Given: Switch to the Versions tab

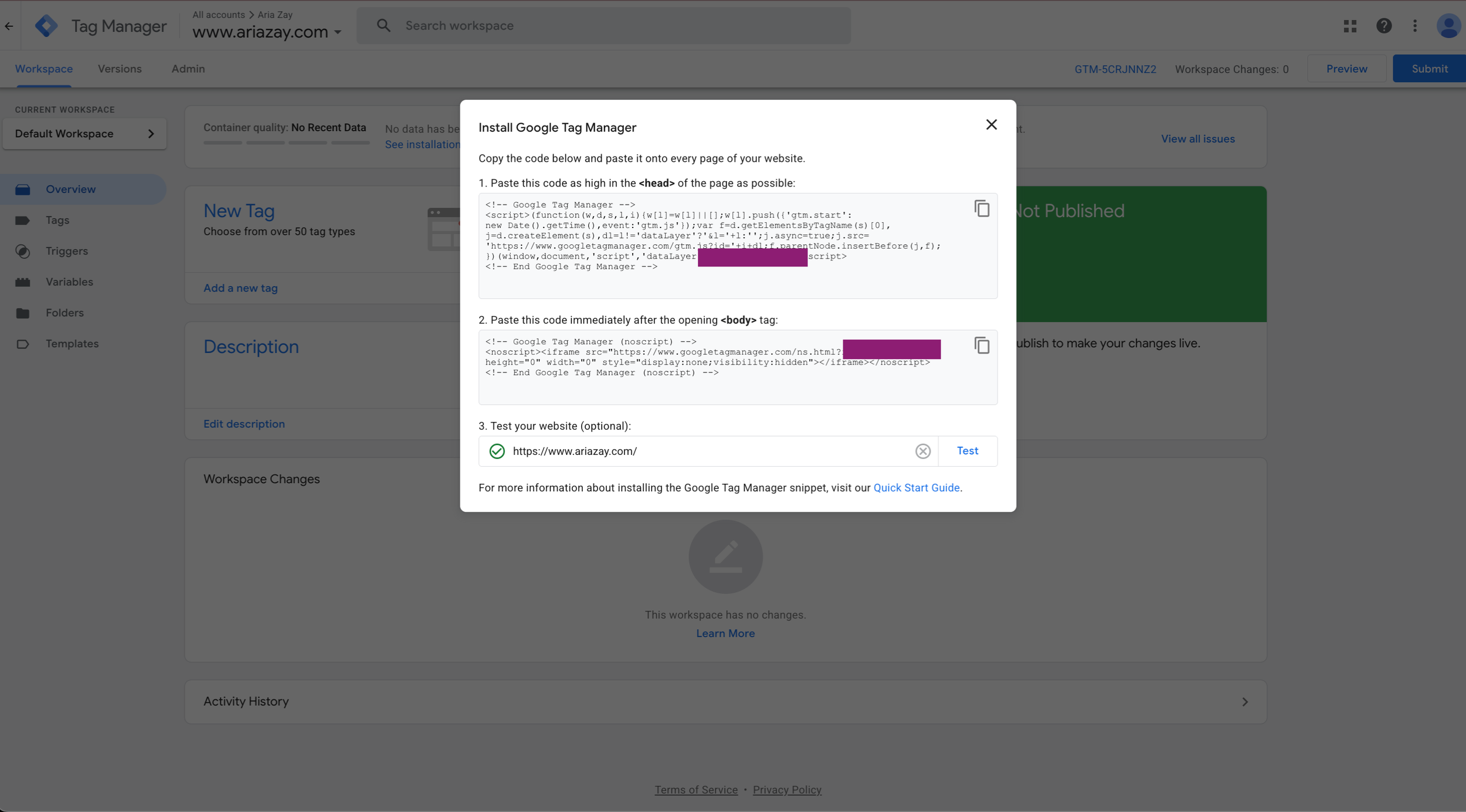Looking at the screenshot, I should tap(120, 69).
